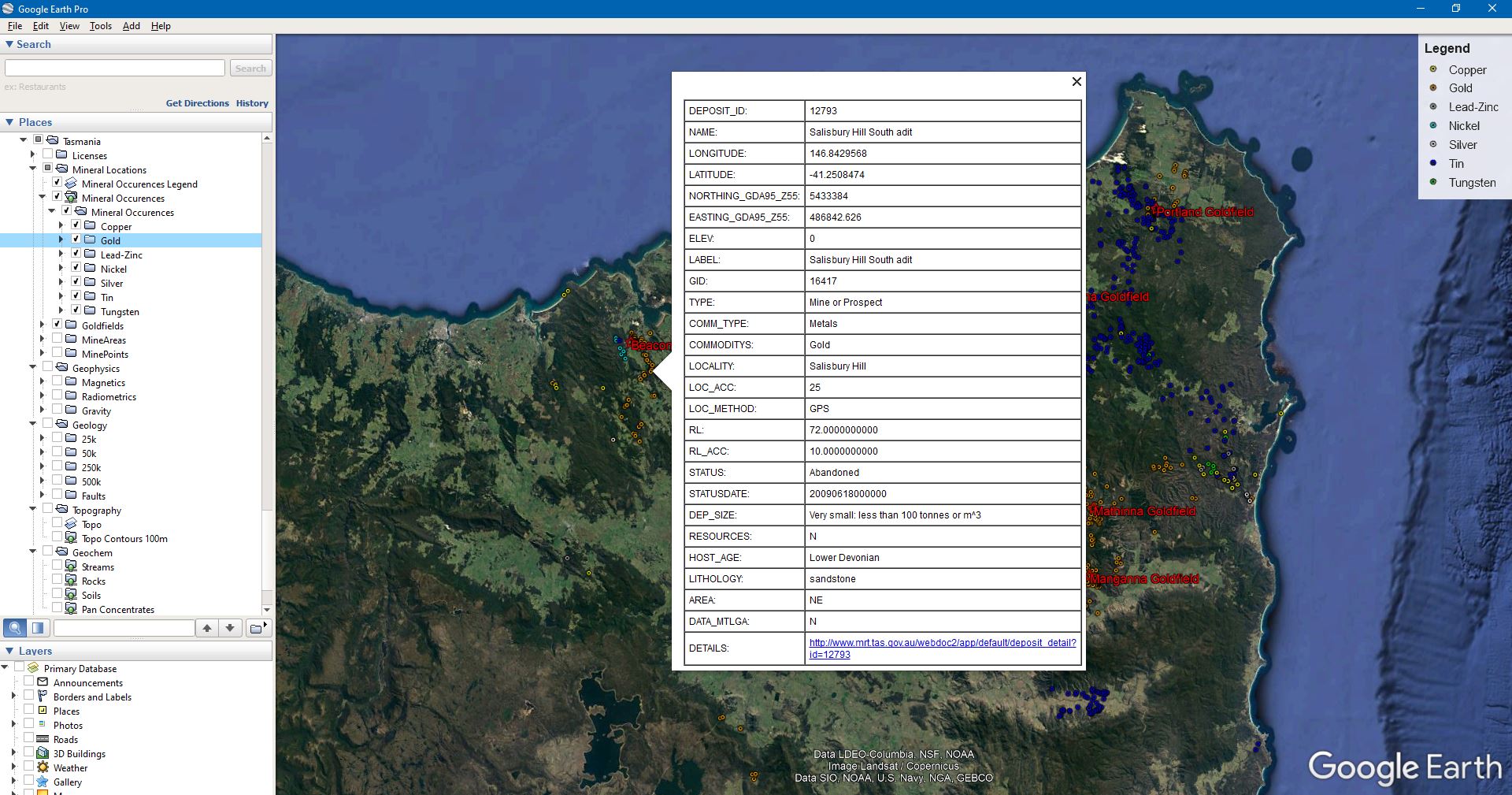
Task: Click Mineral Occurences Legend overlay icon
Action: tap(71, 184)
